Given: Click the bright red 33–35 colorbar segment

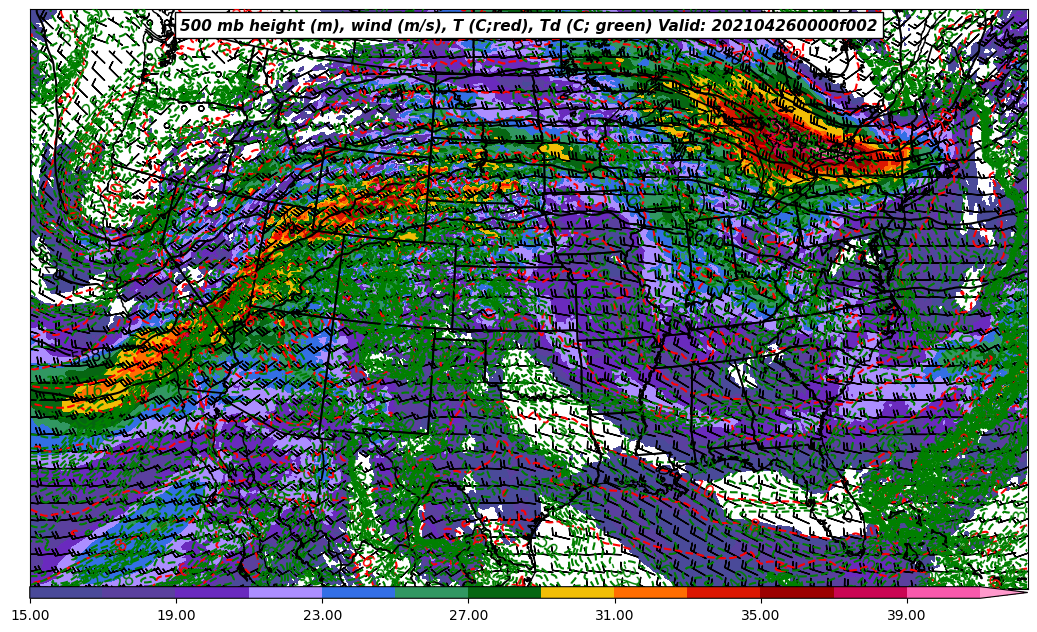Looking at the screenshot, I should click(723, 592).
